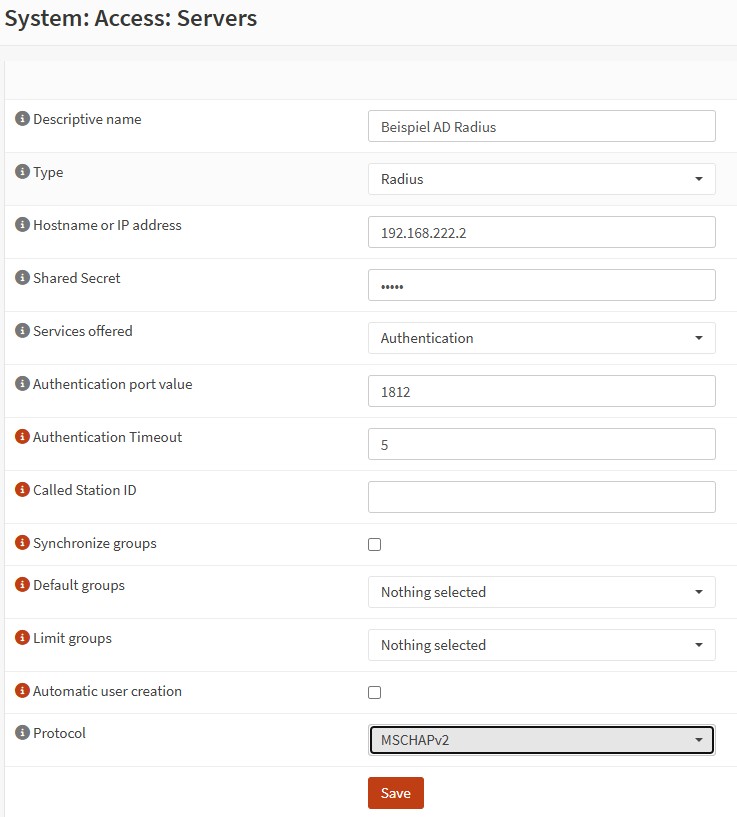The image size is (737, 817).
Task: Click into the Called Station ID field
Action: (542, 497)
